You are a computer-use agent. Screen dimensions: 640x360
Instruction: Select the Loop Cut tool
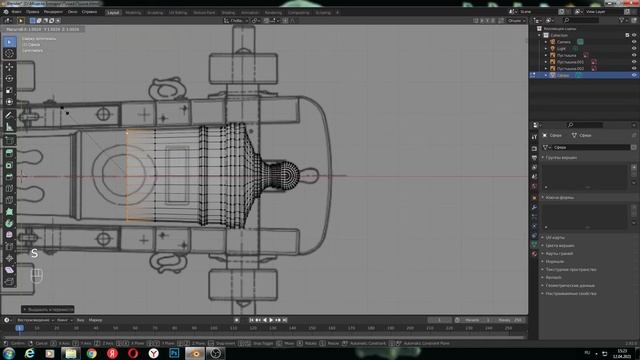tap(9, 189)
